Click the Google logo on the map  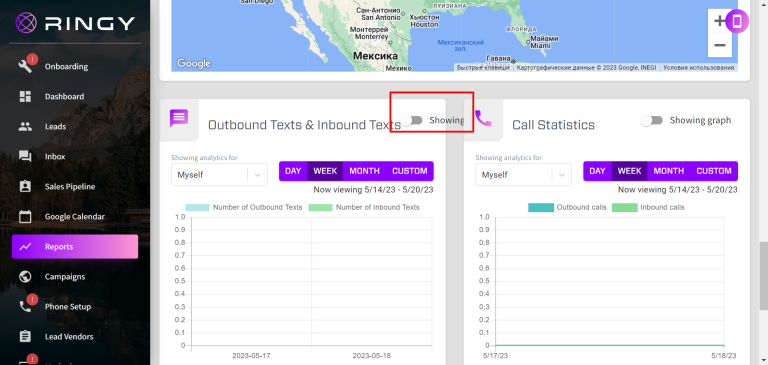click(x=193, y=63)
